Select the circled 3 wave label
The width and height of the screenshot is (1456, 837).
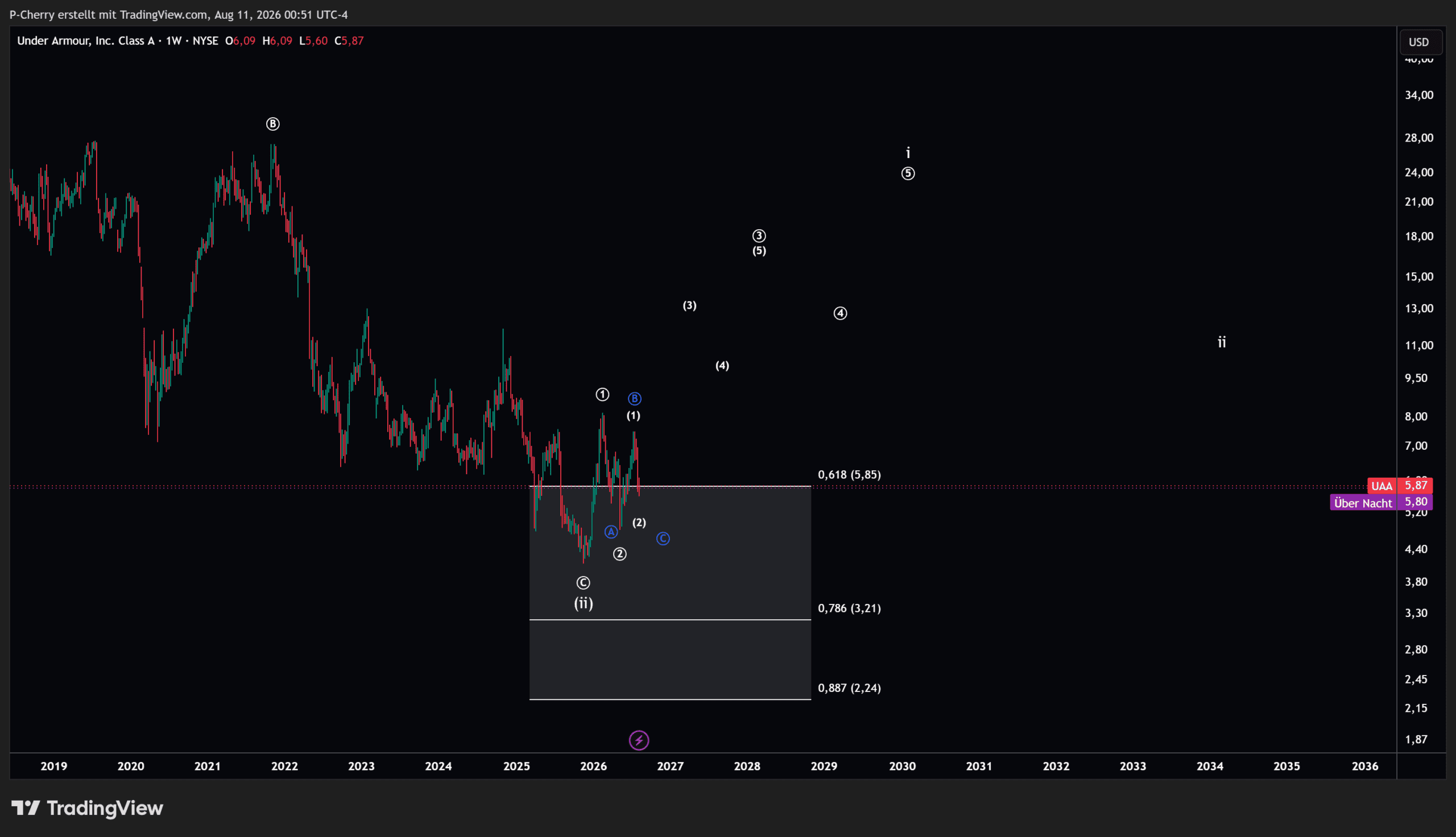[x=759, y=236]
